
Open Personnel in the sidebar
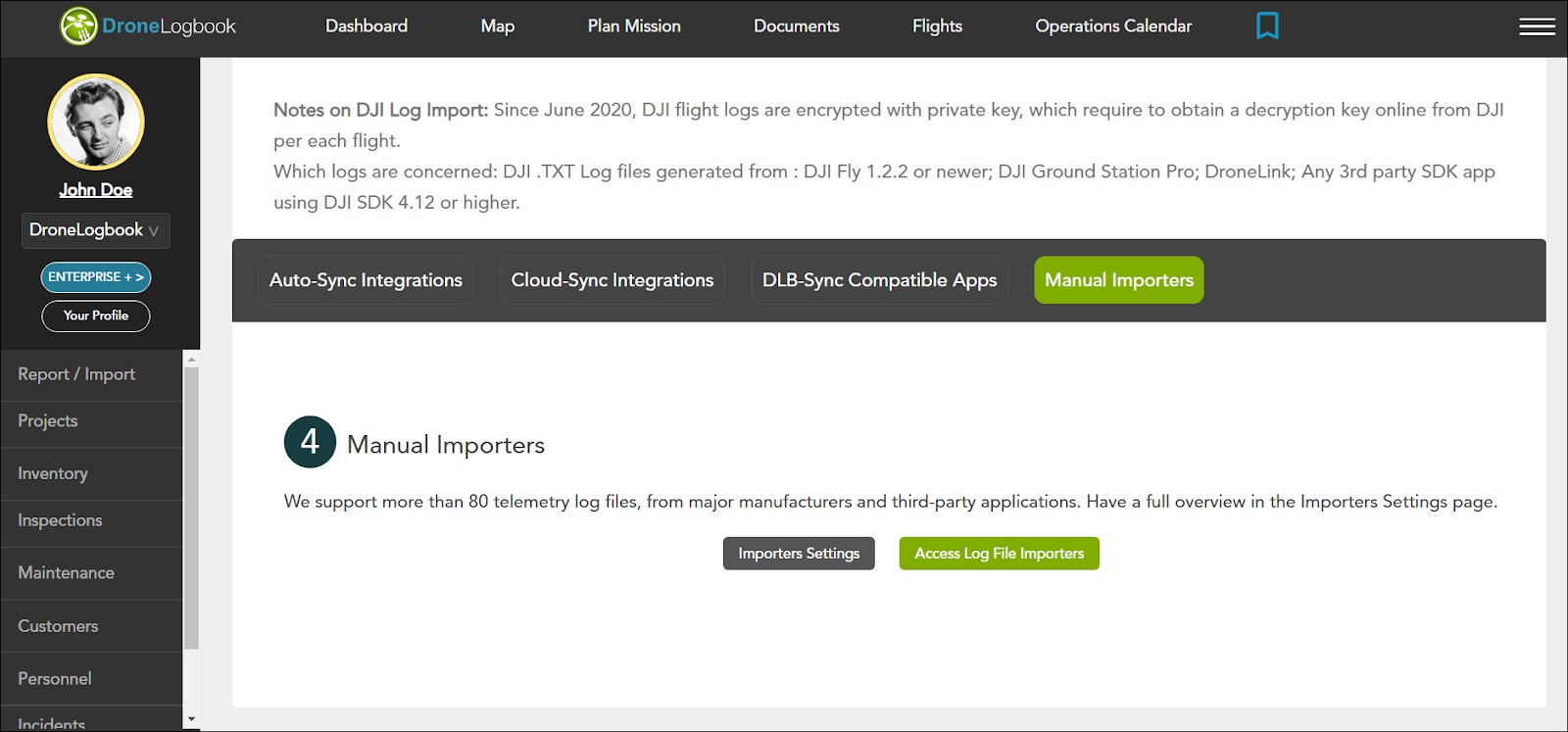[91, 679]
